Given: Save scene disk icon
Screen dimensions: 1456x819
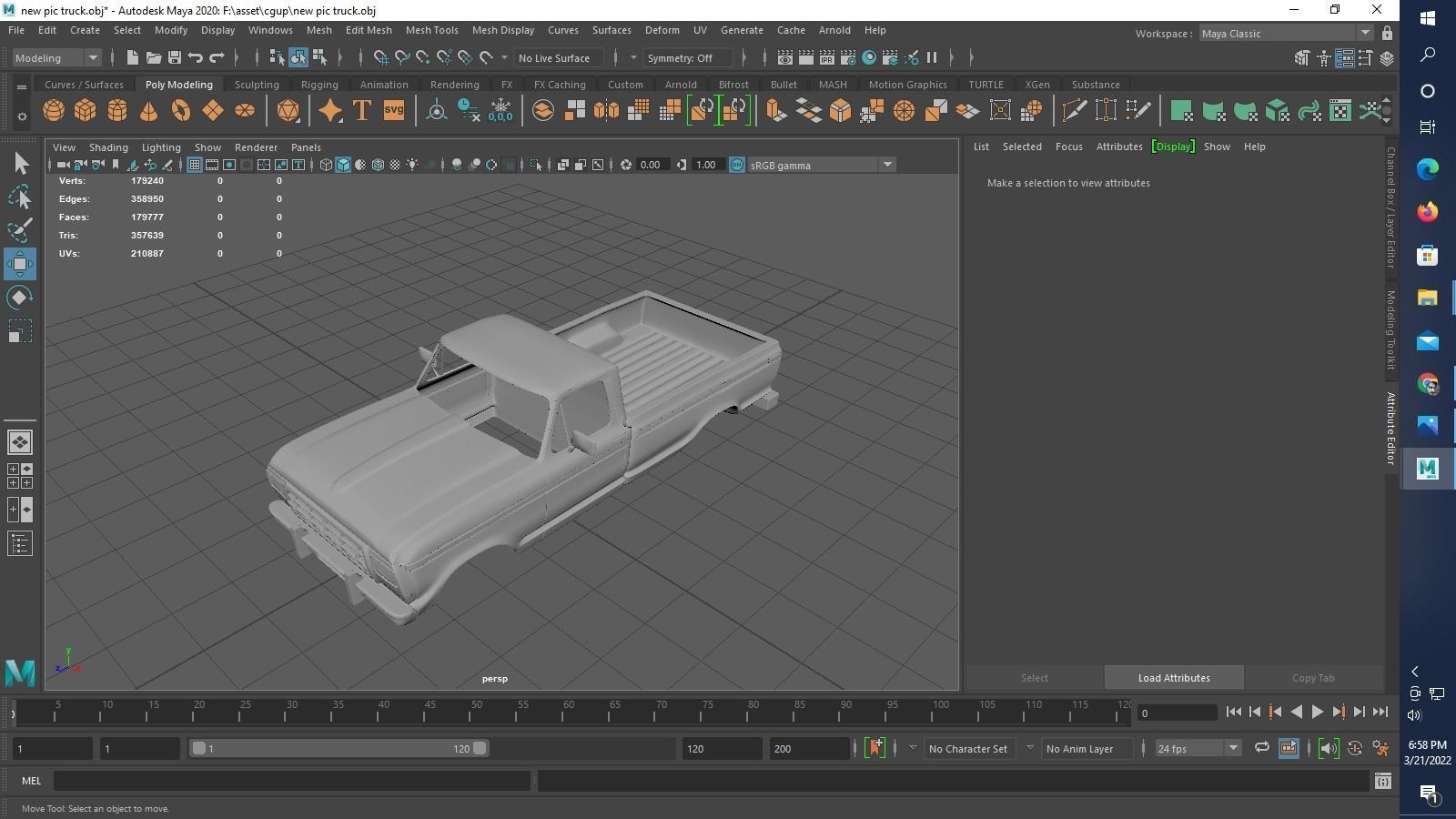Looking at the screenshot, I should tap(175, 57).
